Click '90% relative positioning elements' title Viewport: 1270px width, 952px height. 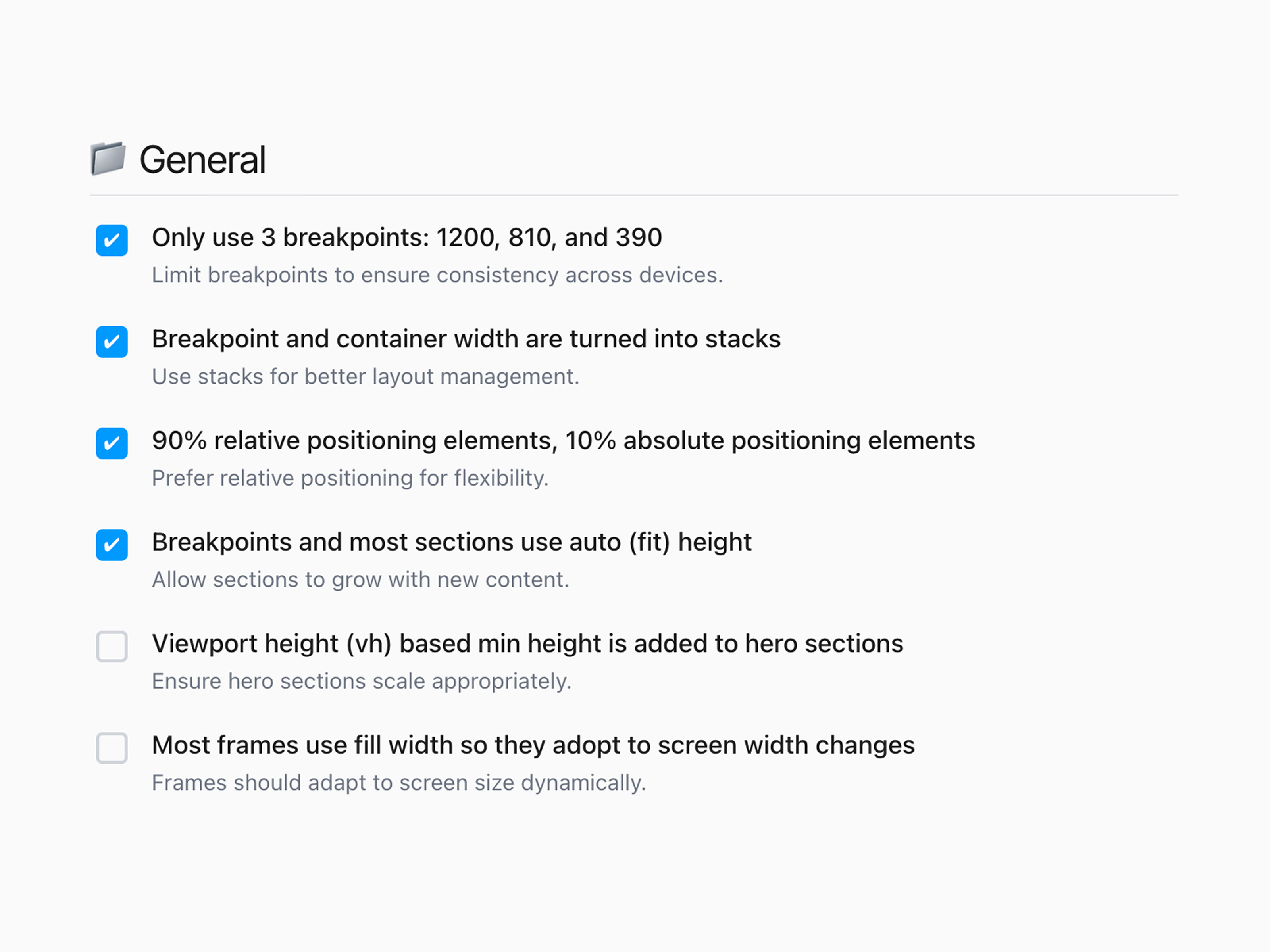[563, 441]
